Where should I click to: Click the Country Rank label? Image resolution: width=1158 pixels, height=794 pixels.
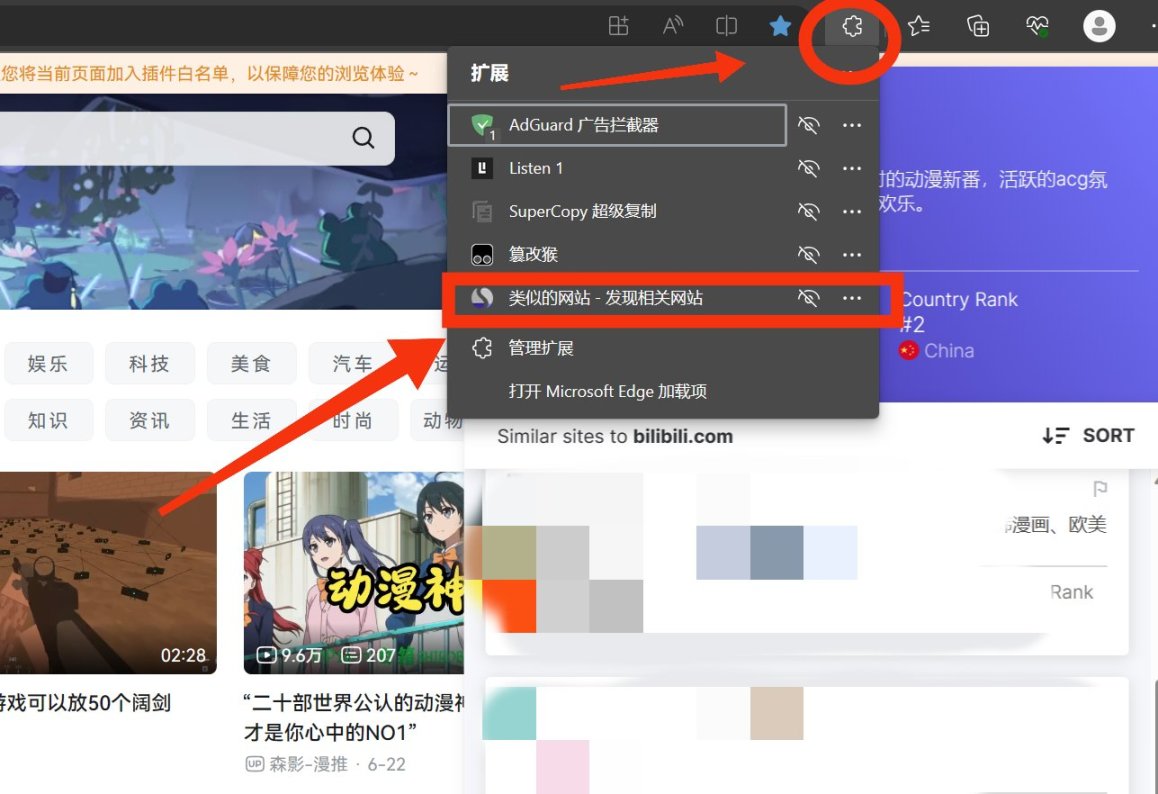tap(960, 299)
